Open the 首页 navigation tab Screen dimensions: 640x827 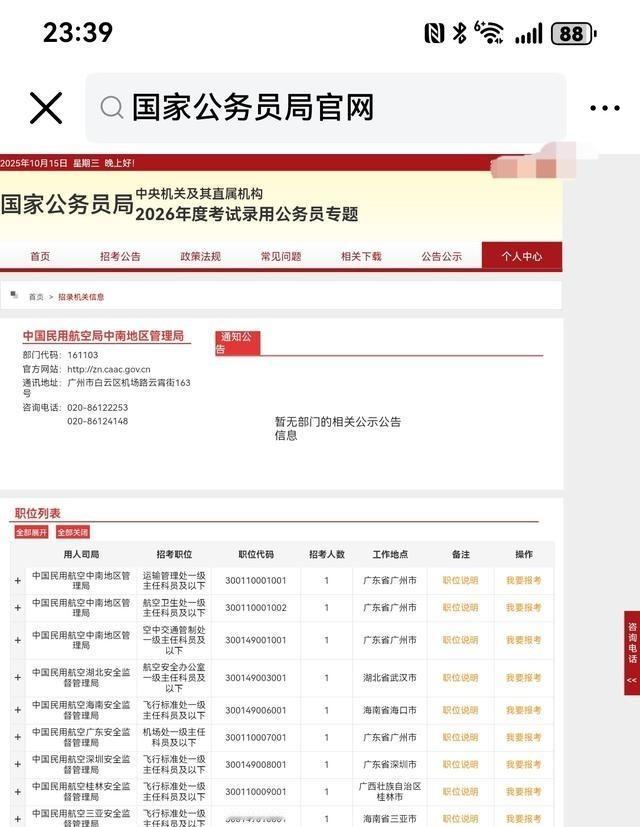[x=40, y=256]
